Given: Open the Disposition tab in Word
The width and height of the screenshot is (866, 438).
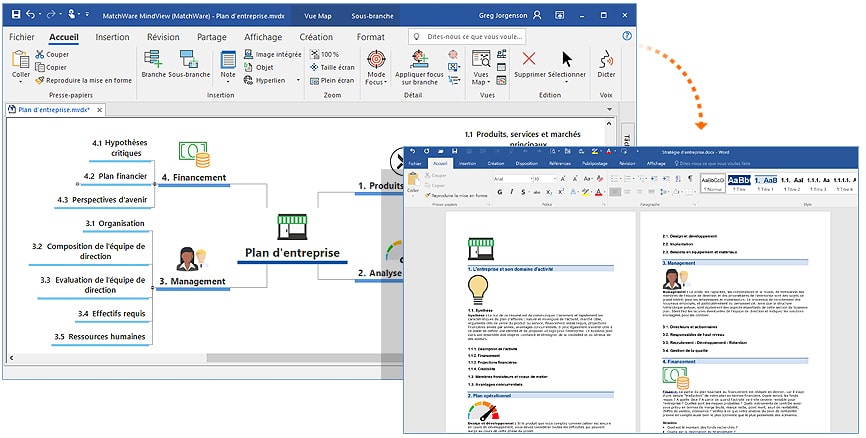Looking at the screenshot, I should [526, 163].
